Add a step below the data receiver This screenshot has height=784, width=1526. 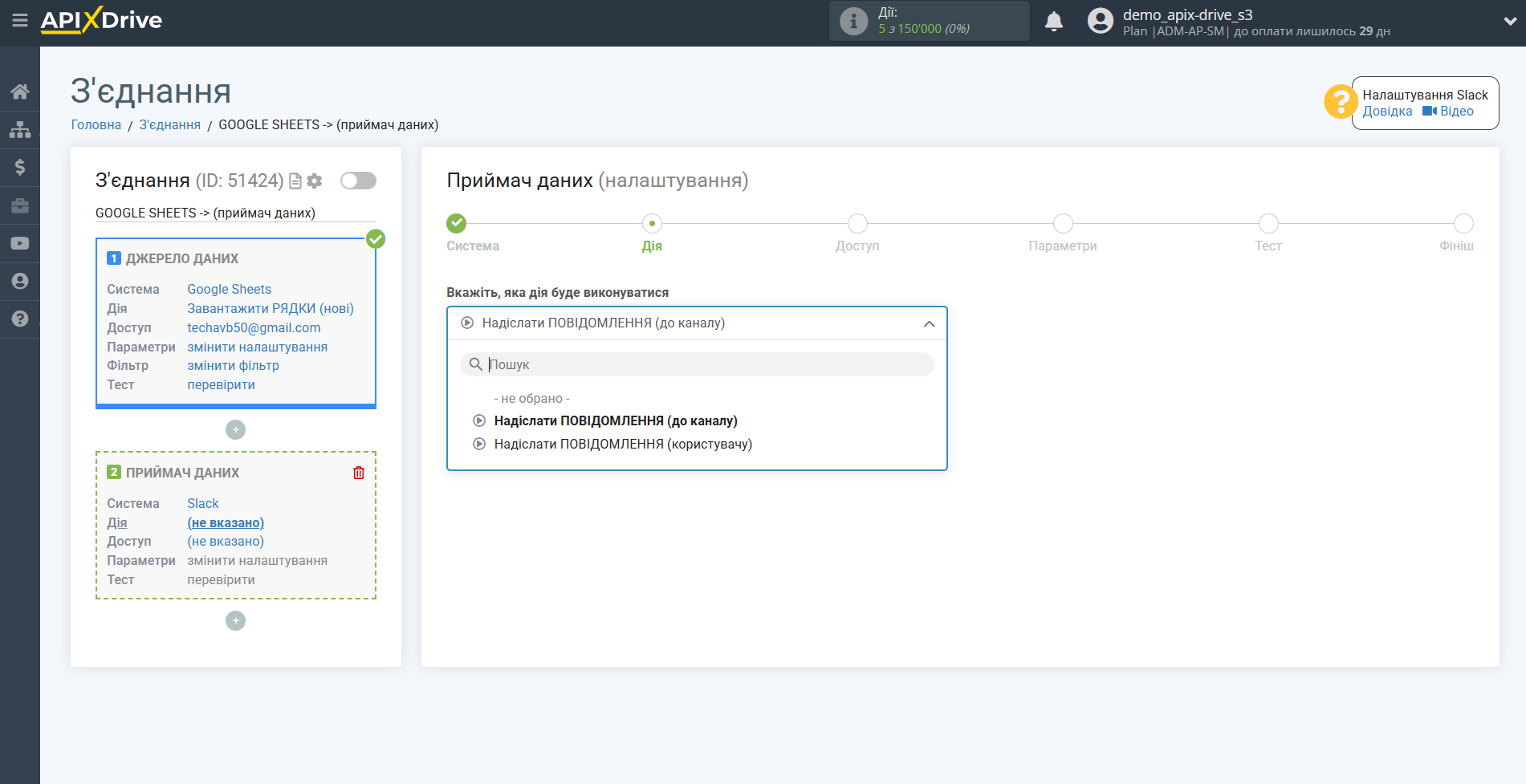(x=235, y=621)
